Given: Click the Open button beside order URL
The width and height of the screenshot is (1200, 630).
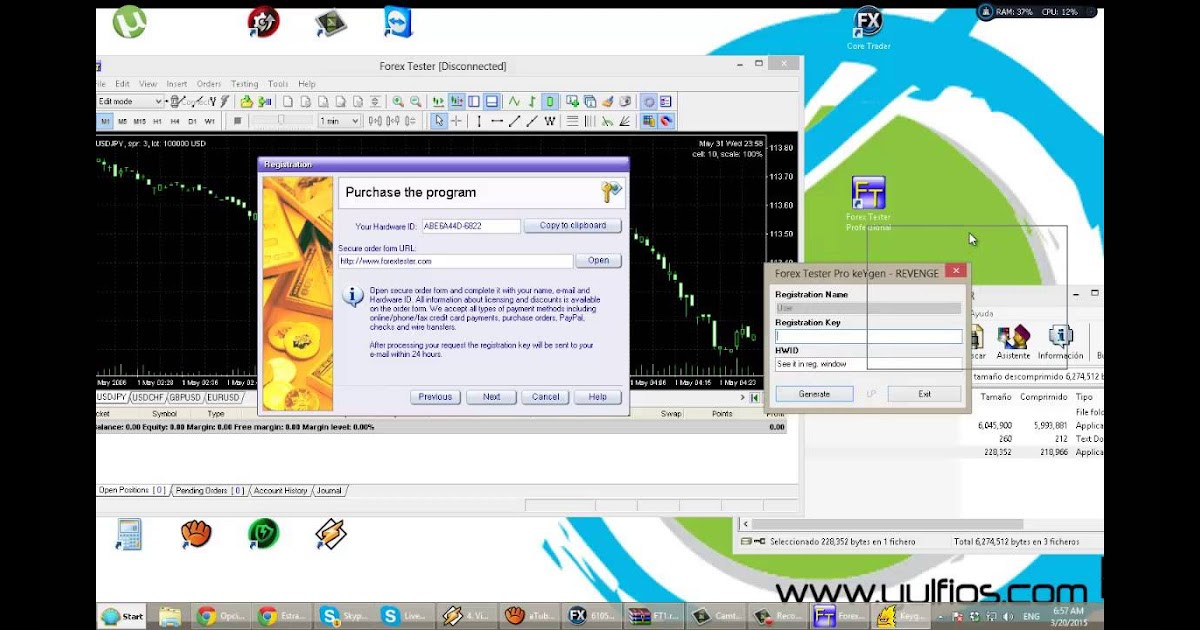Looking at the screenshot, I should point(598,260).
